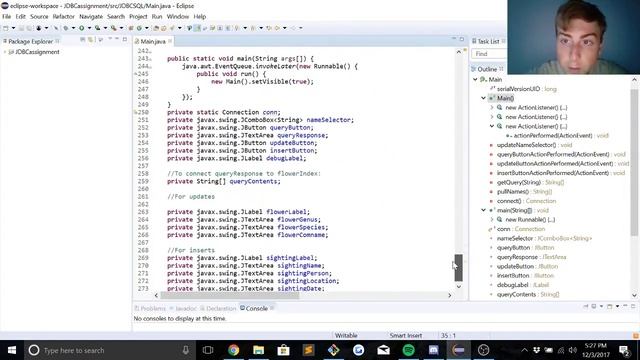Open the Windows Start menu
This screenshot has width=640, height=360.
coord(12,350)
